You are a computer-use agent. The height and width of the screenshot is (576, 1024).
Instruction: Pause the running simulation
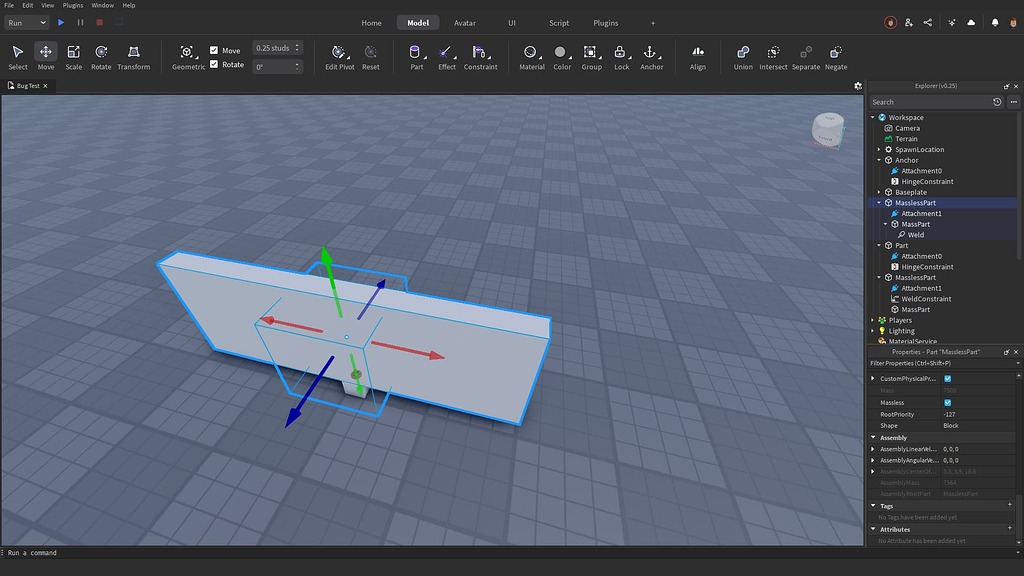(80, 22)
